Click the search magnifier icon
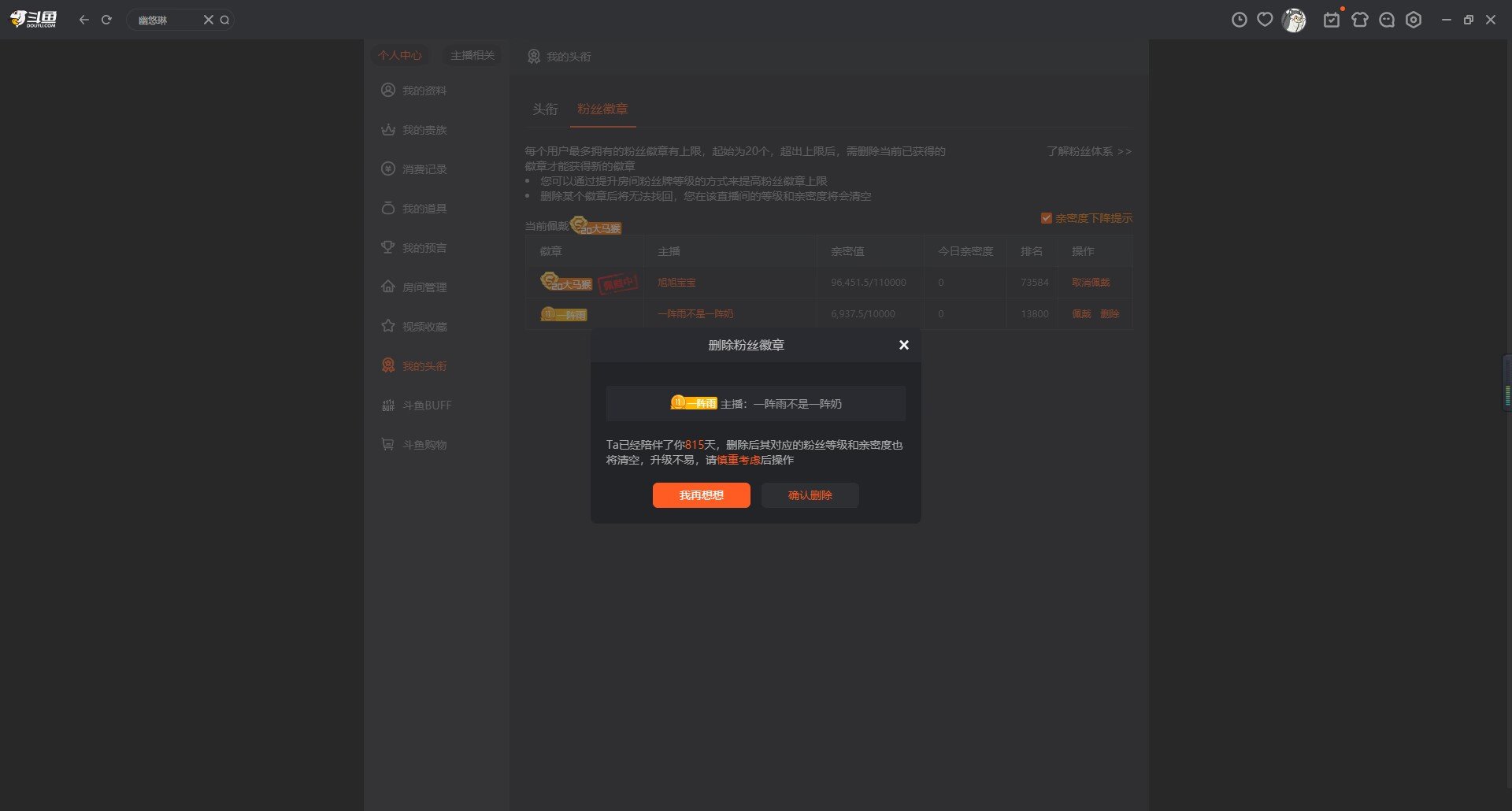Viewport: 1512px width, 811px height. click(224, 20)
